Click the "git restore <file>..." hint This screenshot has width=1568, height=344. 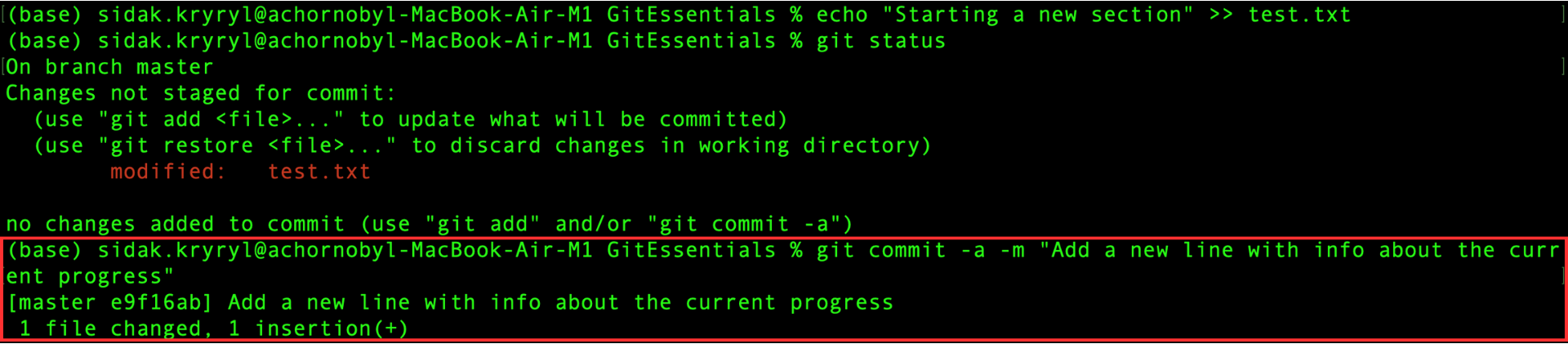[247, 145]
